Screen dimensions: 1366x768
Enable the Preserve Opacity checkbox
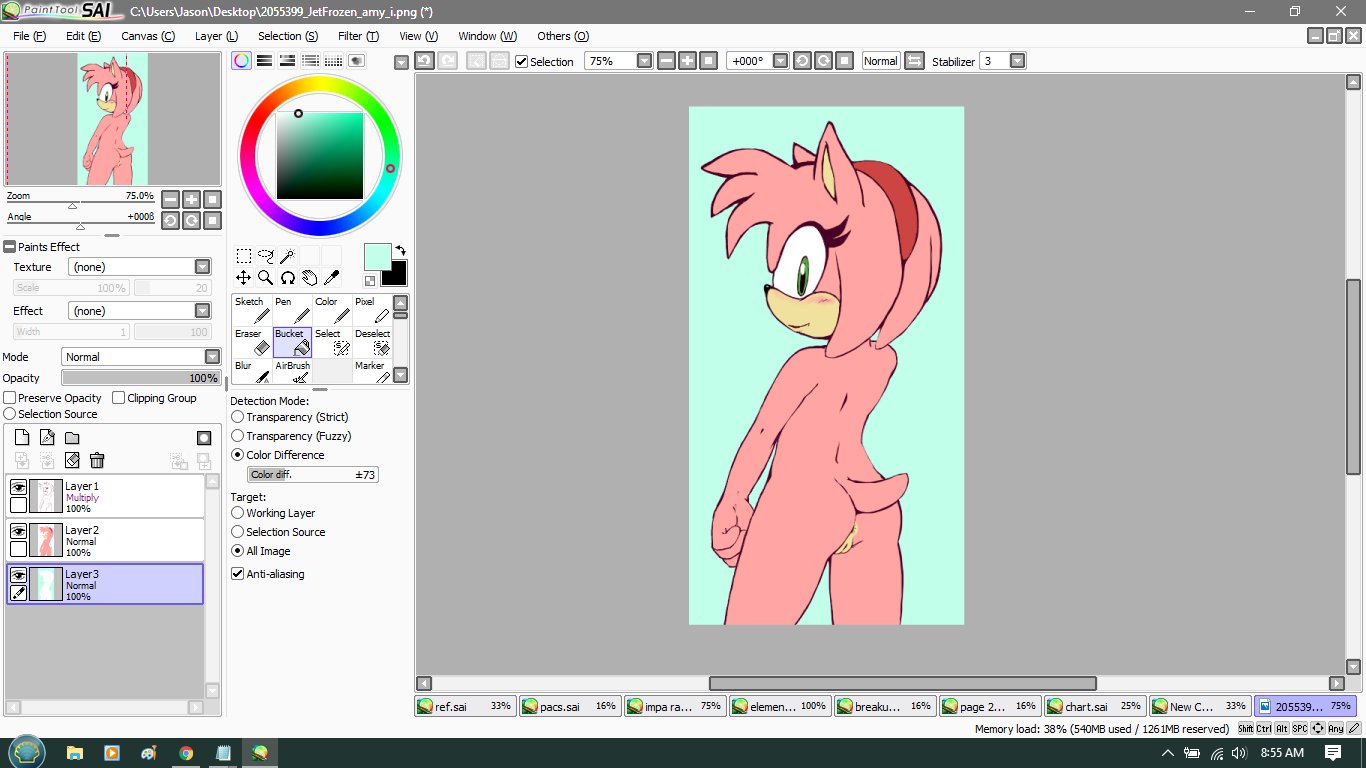10,398
